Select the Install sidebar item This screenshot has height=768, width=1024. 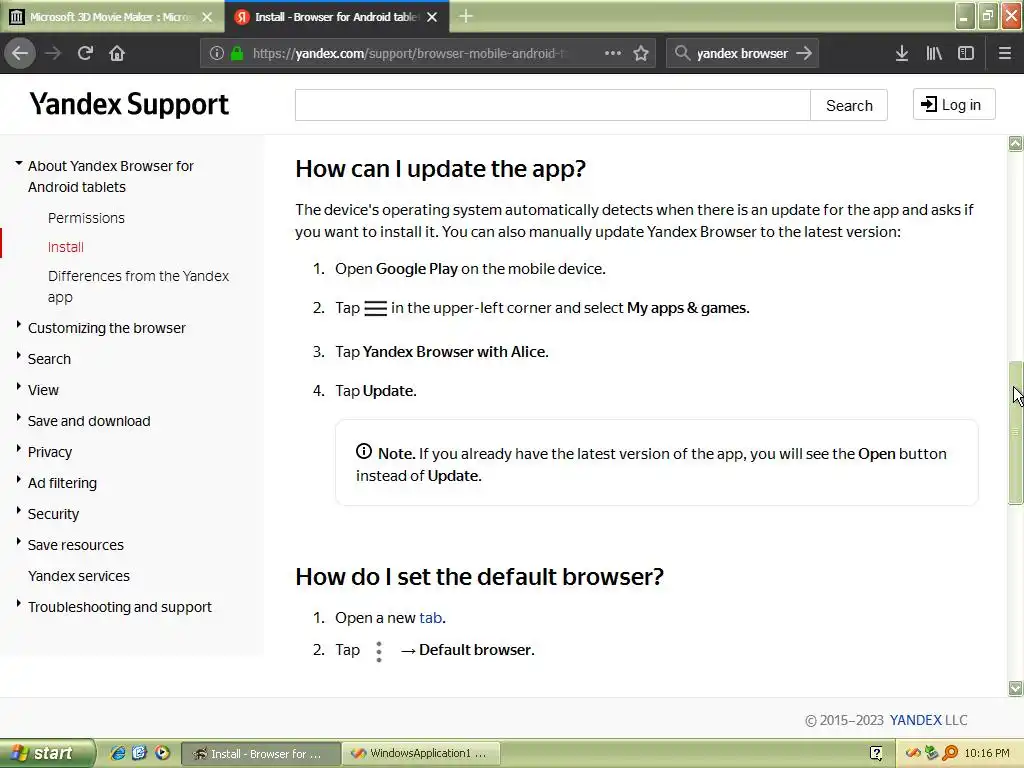[x=65, y=248]
